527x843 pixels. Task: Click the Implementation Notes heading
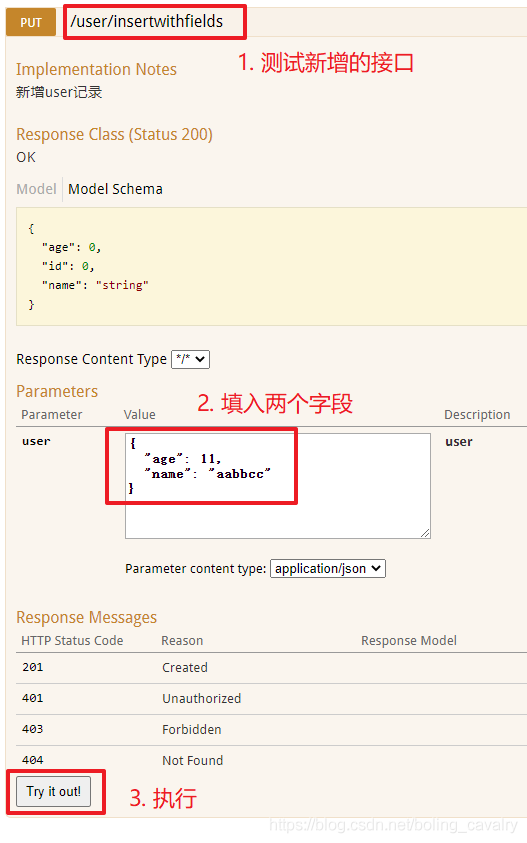[96, 69]
